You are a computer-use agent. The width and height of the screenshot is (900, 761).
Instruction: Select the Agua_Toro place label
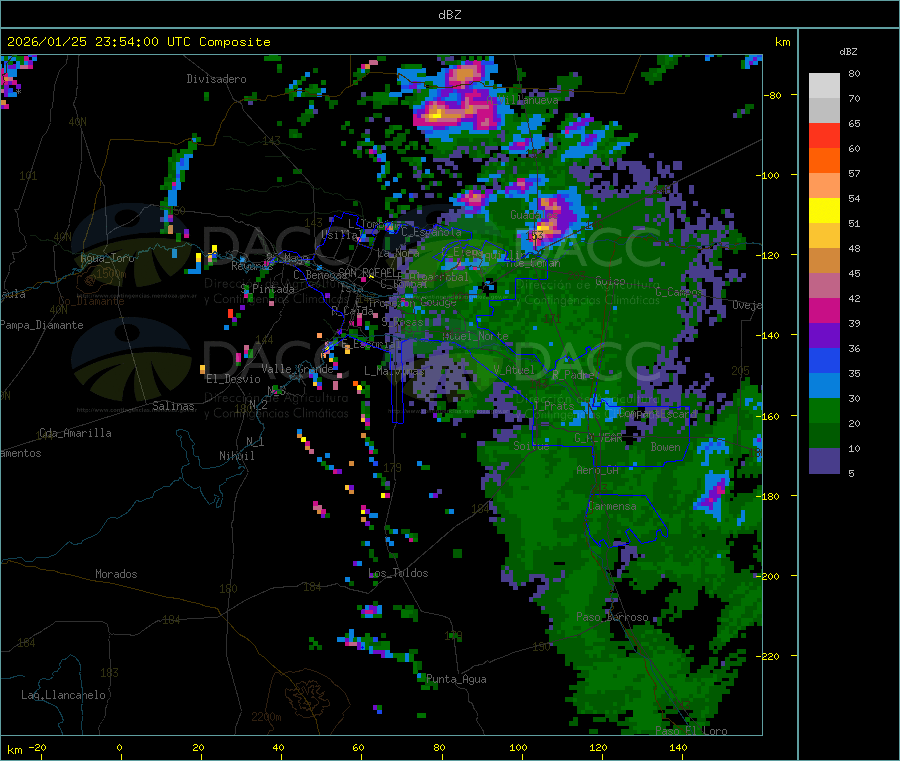click(x=107, y=258)
